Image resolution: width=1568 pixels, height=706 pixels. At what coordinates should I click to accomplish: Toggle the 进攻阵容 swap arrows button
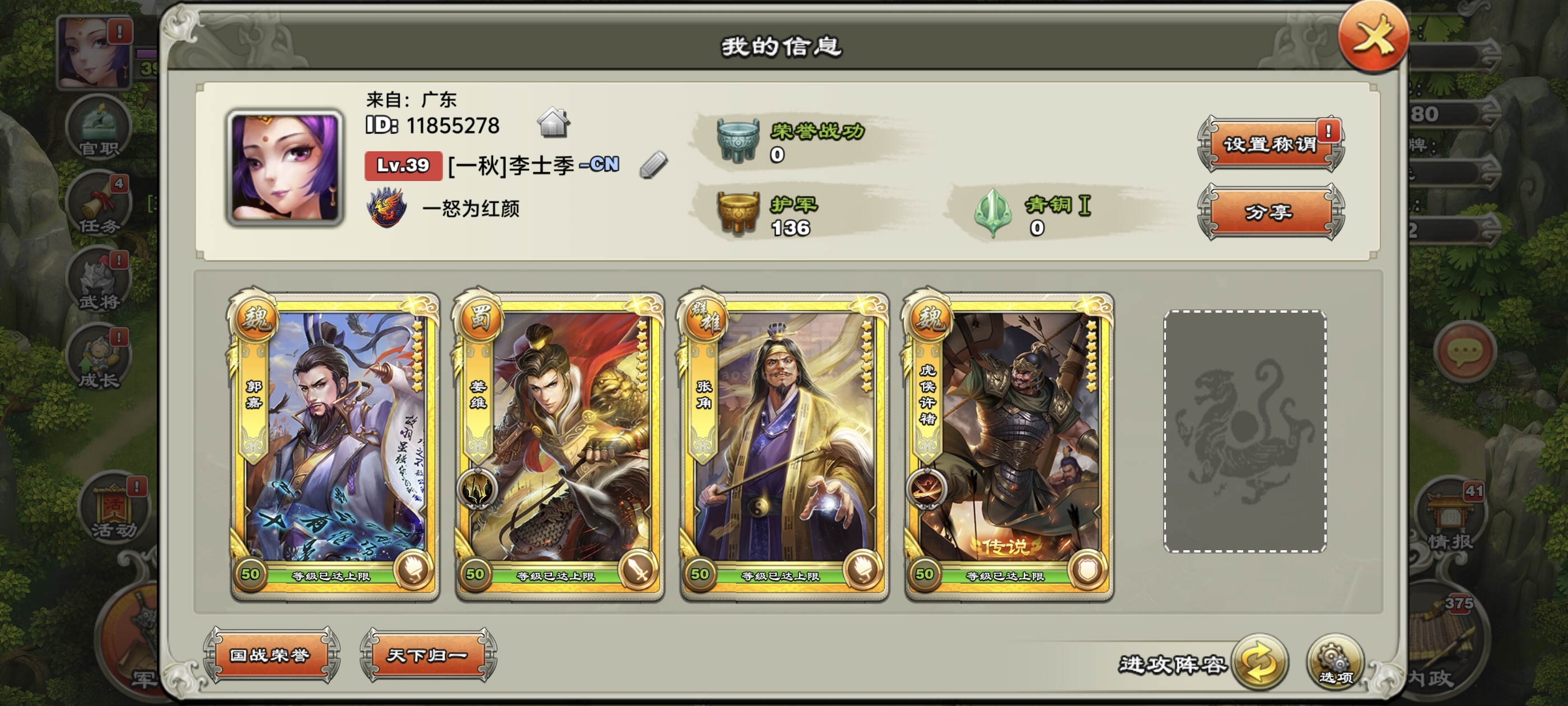pyautogui.click(x=1259, y=663)
